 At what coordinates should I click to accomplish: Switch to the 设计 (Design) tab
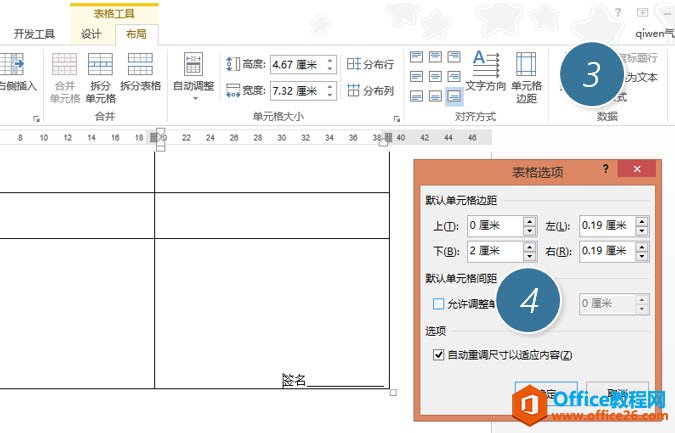91,34
